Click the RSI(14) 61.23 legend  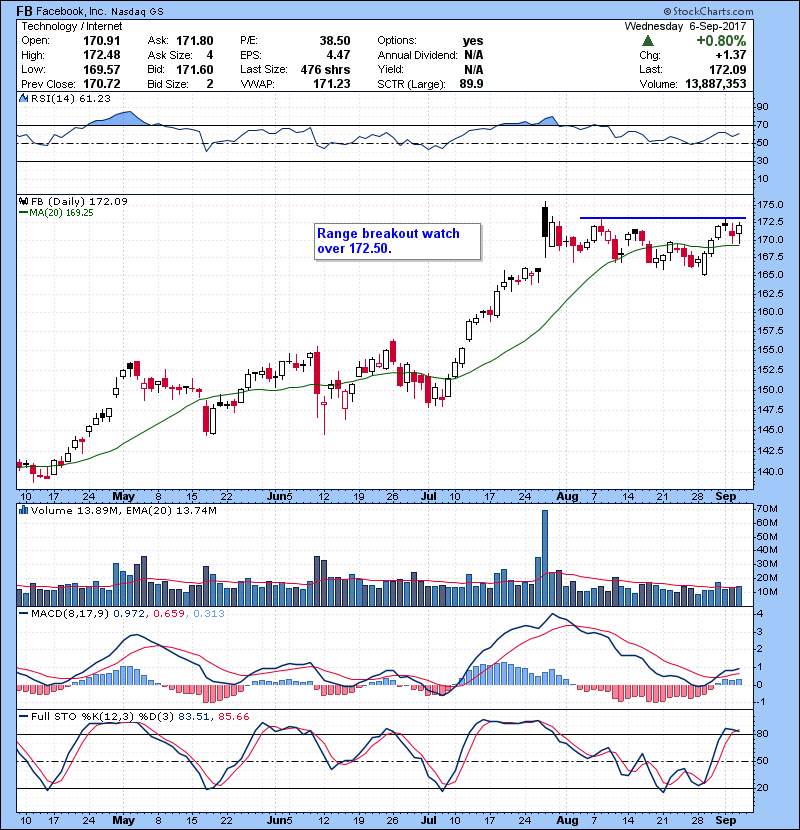click(71, 98)
